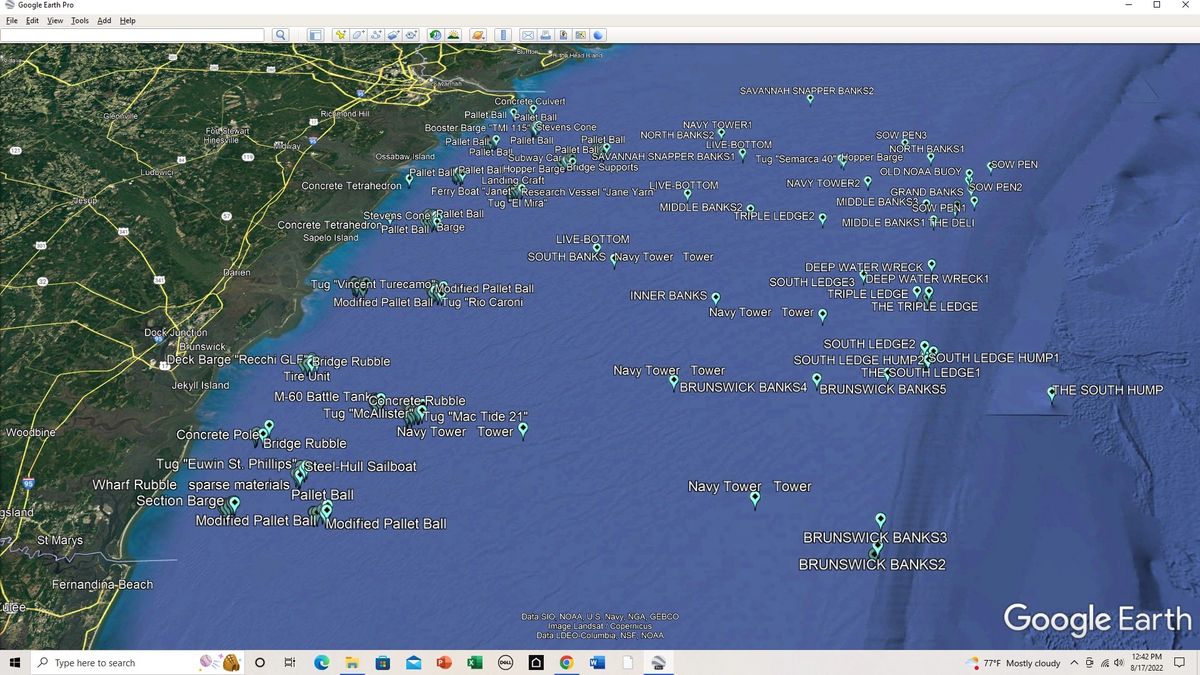Toggle sunlight across the landscape
Viewport: 1200px width, 675px height.
coord(453,35)
